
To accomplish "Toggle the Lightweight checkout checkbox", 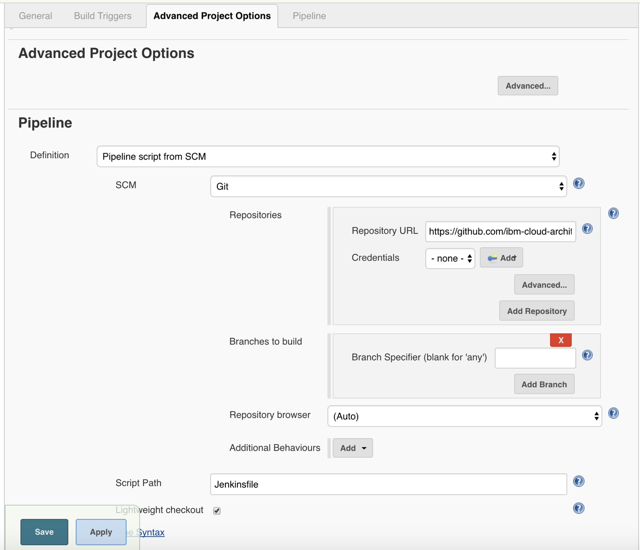I will 217,511.
